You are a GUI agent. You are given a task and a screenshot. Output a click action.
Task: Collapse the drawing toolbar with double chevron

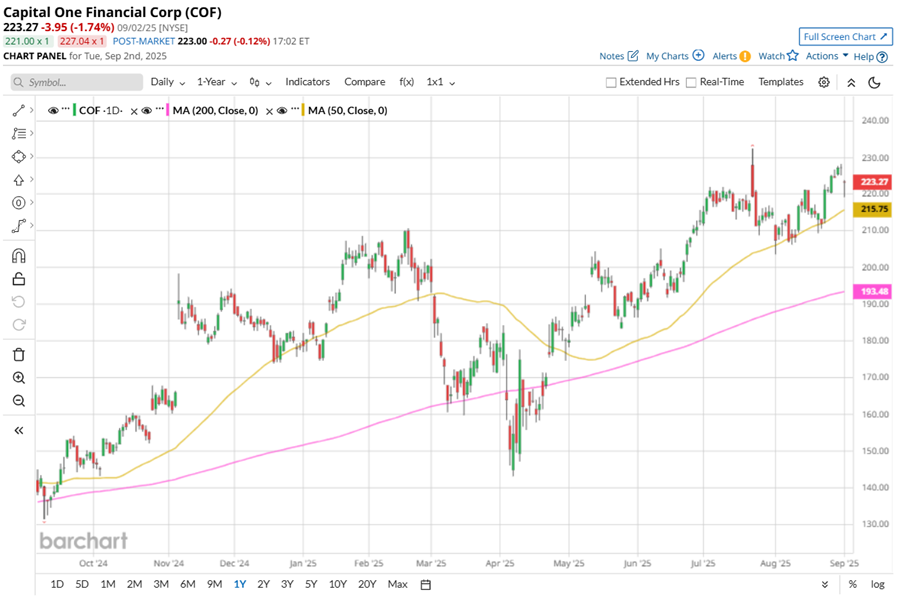18,431
